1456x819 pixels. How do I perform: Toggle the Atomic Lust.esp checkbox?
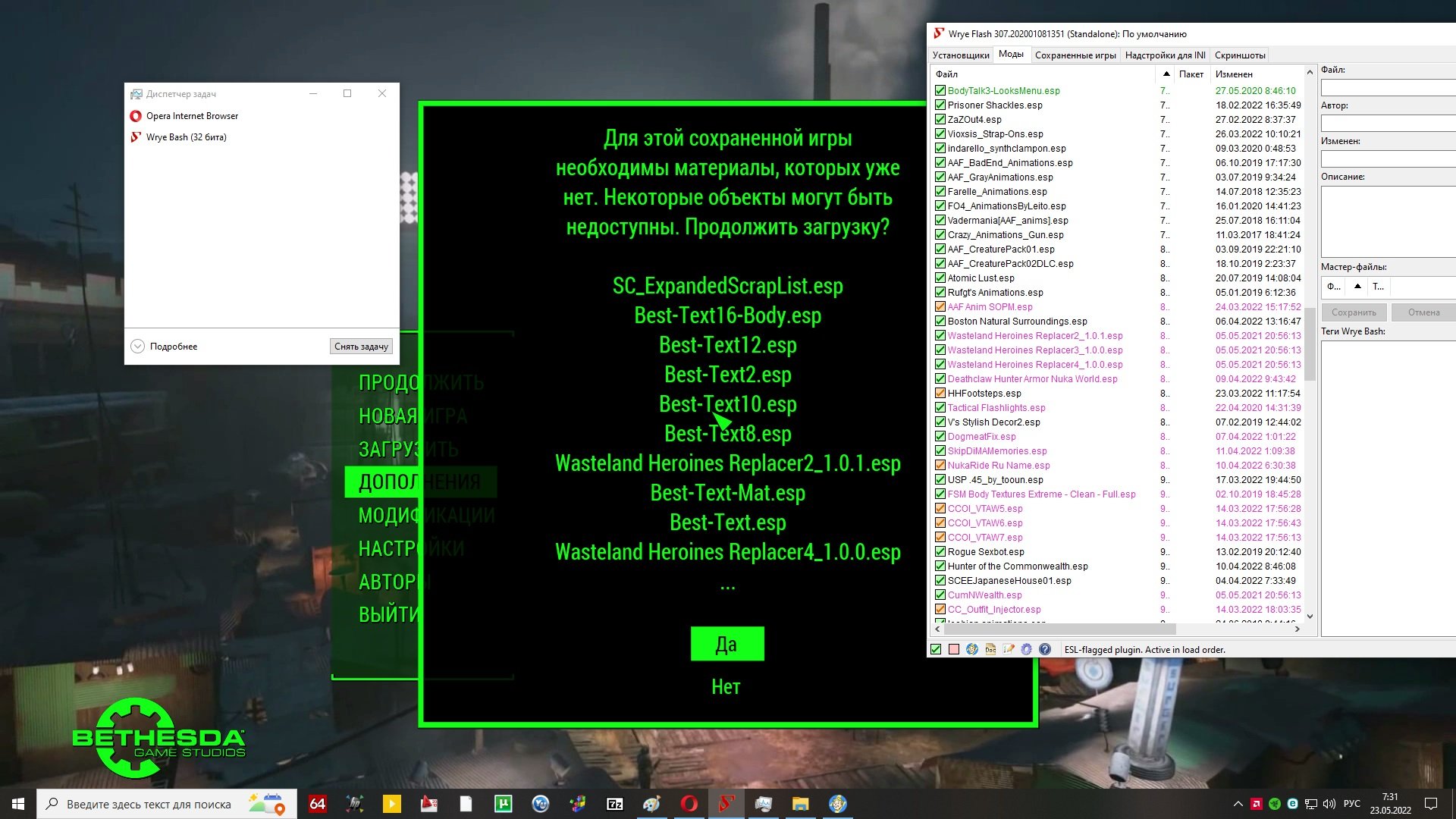click(940, 278)
